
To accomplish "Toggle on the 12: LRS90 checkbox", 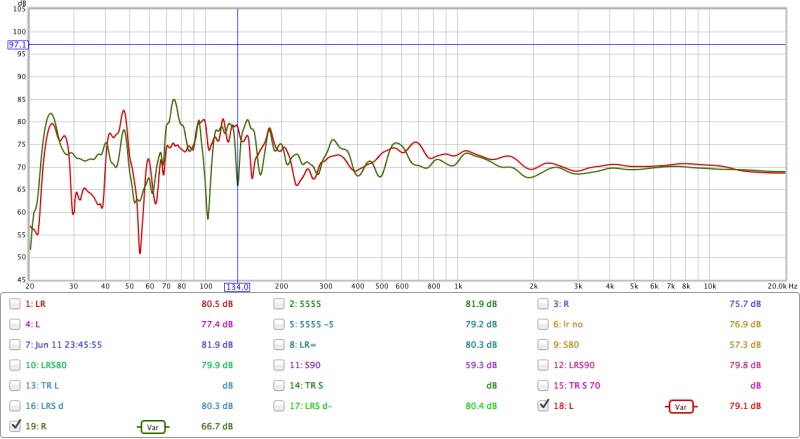I will [545, 365].
